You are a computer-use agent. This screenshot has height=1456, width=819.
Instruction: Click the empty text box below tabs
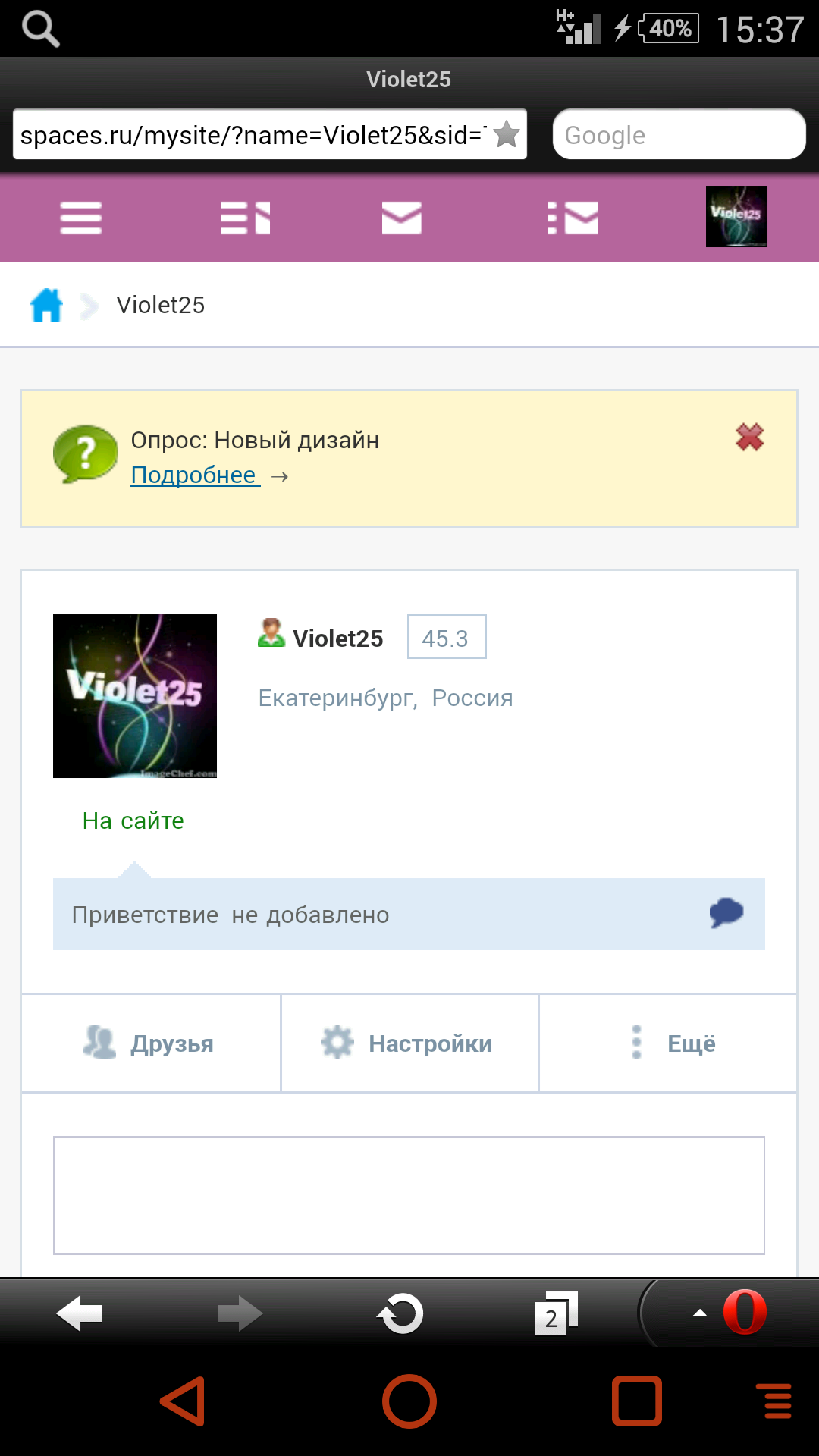coord(409,1195)
